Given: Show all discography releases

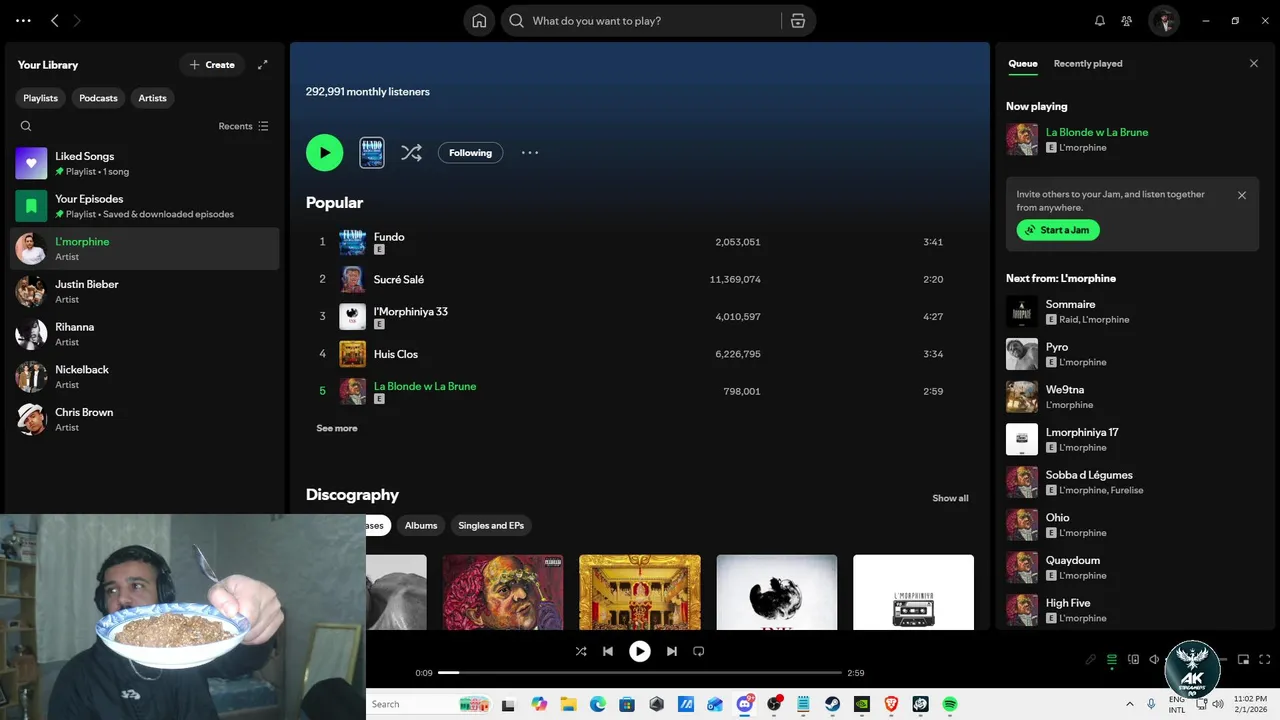Looking at the screenshot, I should 950,498.
